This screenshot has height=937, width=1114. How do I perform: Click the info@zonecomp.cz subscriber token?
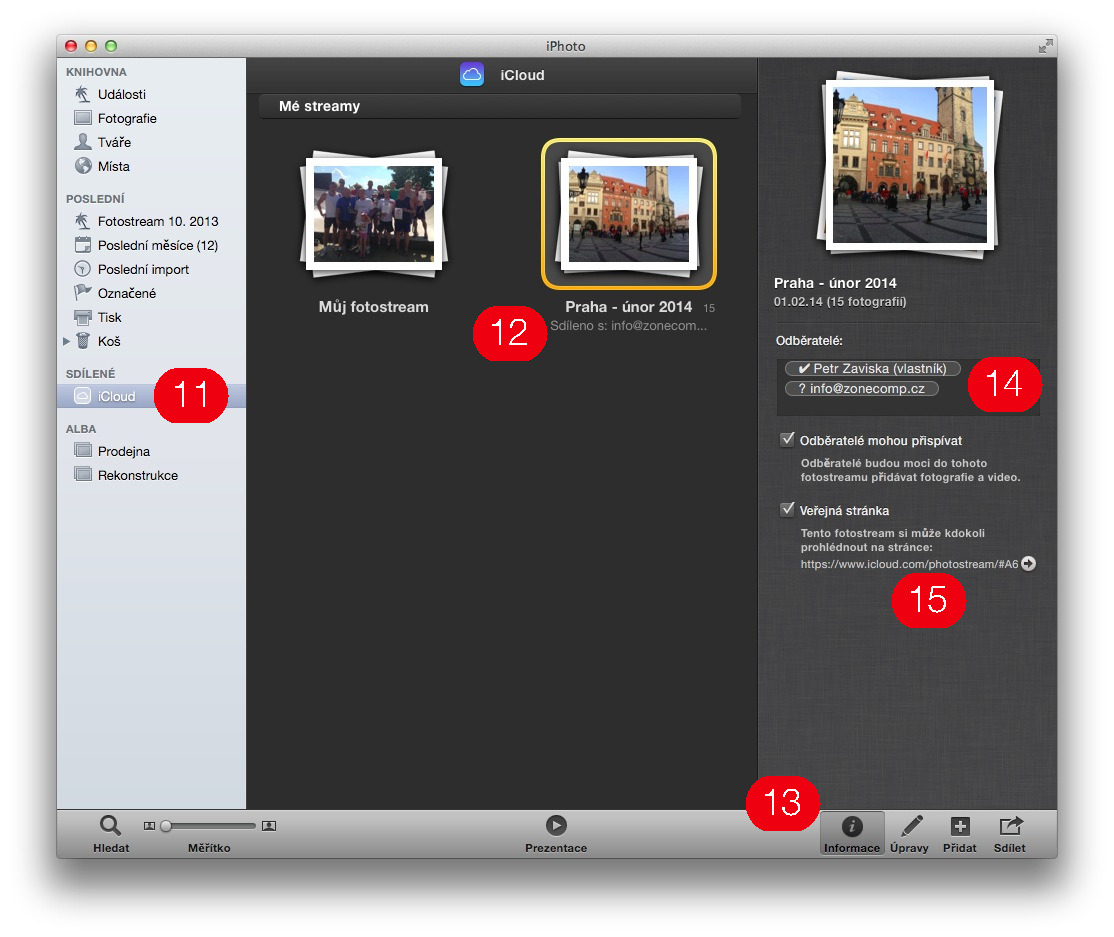pyautogui.click(x=861, y=388)
